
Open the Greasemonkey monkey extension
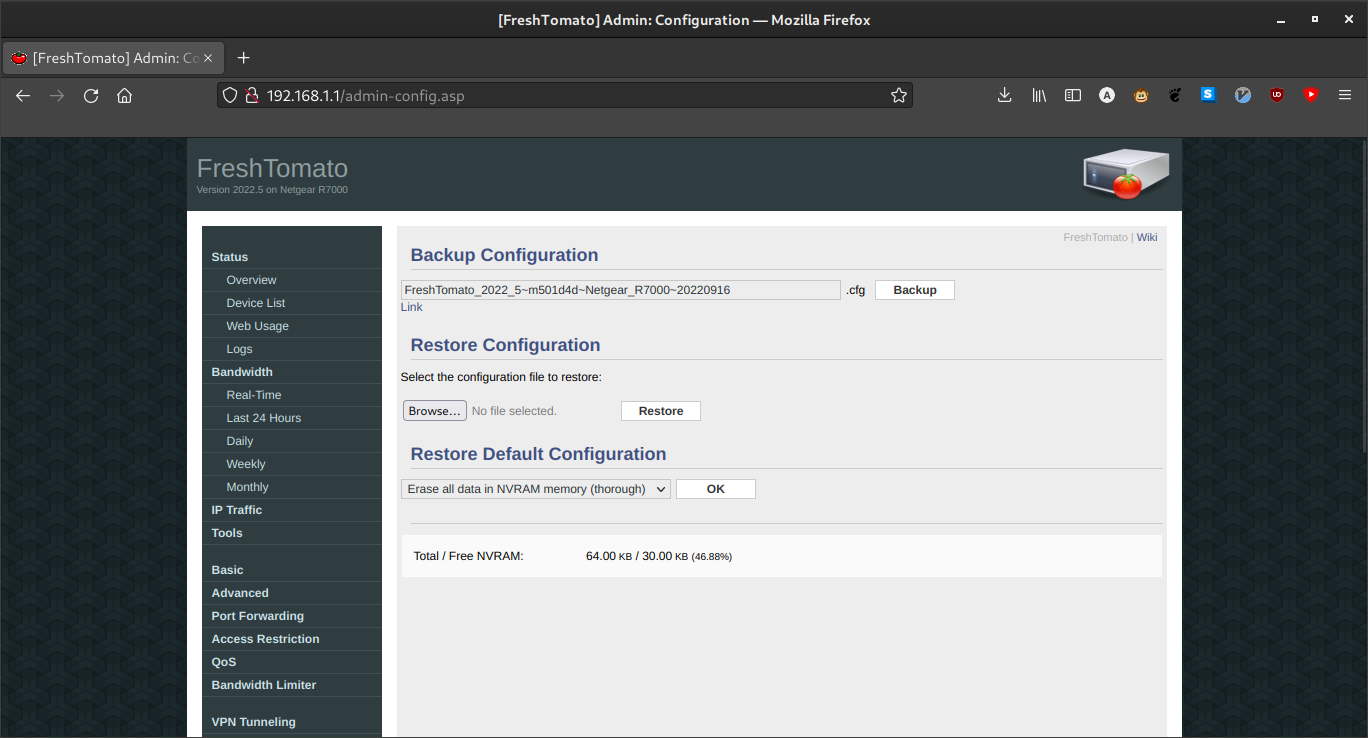click(x=1141, y=95)
